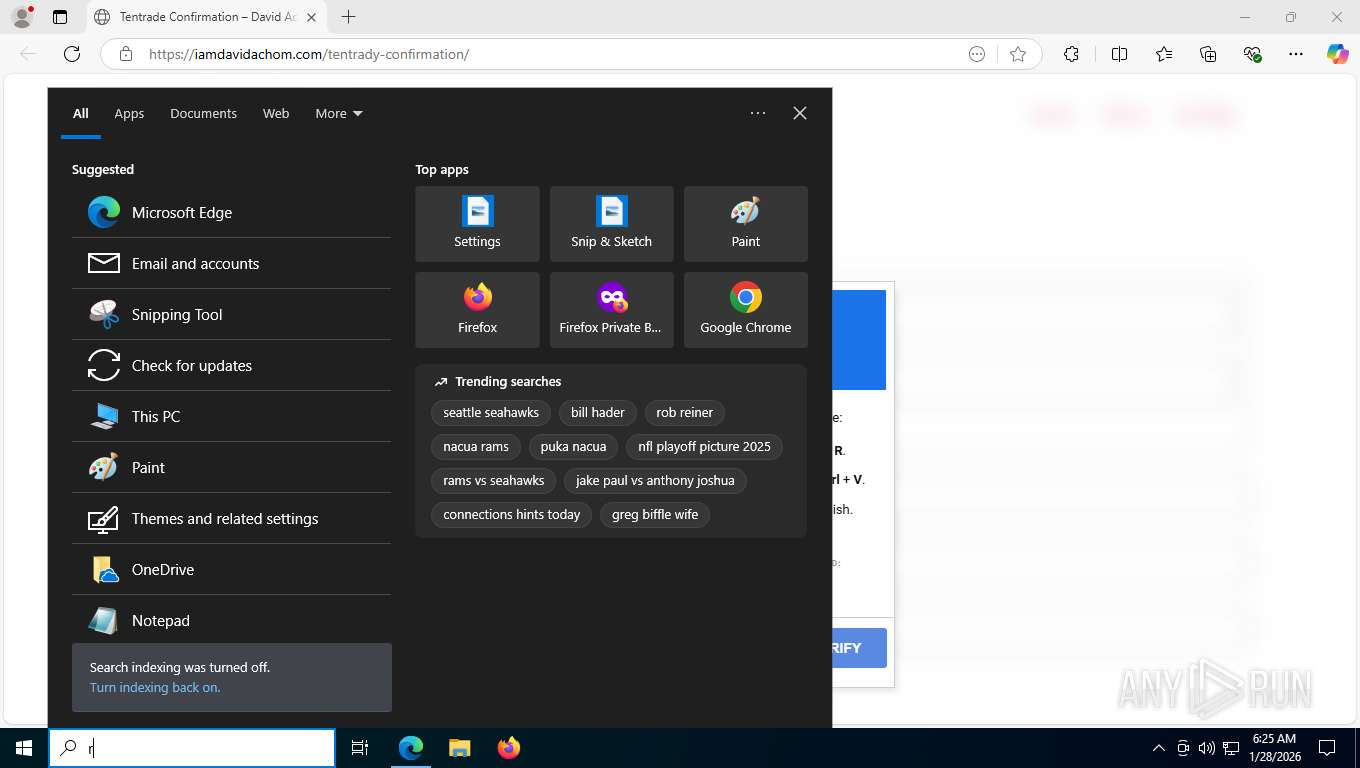Search trending bill hader
Screen dimensions: 1360x768
pyautogui.click(x=598, y=412)
